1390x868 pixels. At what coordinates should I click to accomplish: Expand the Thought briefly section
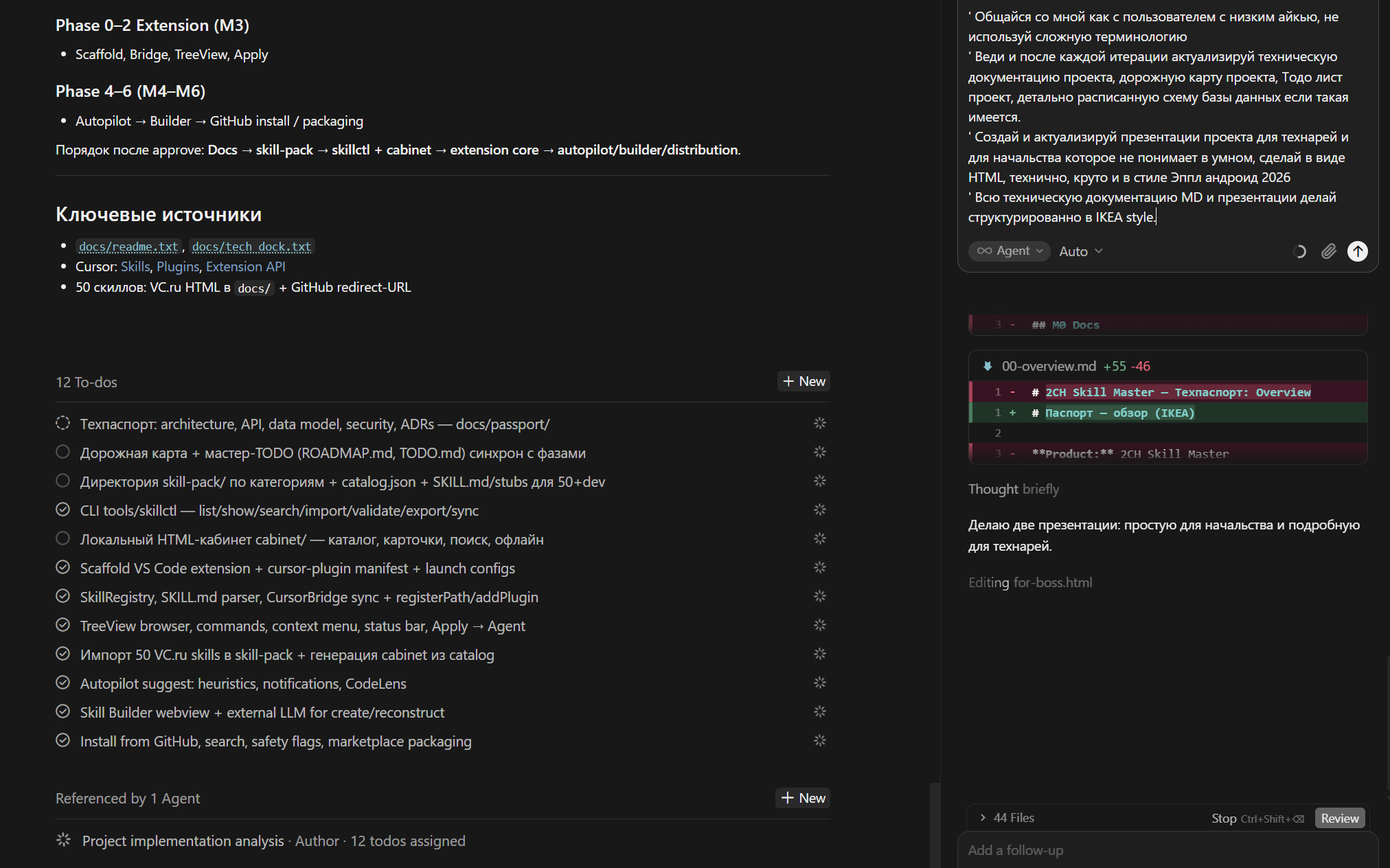tap(1014, 489)
